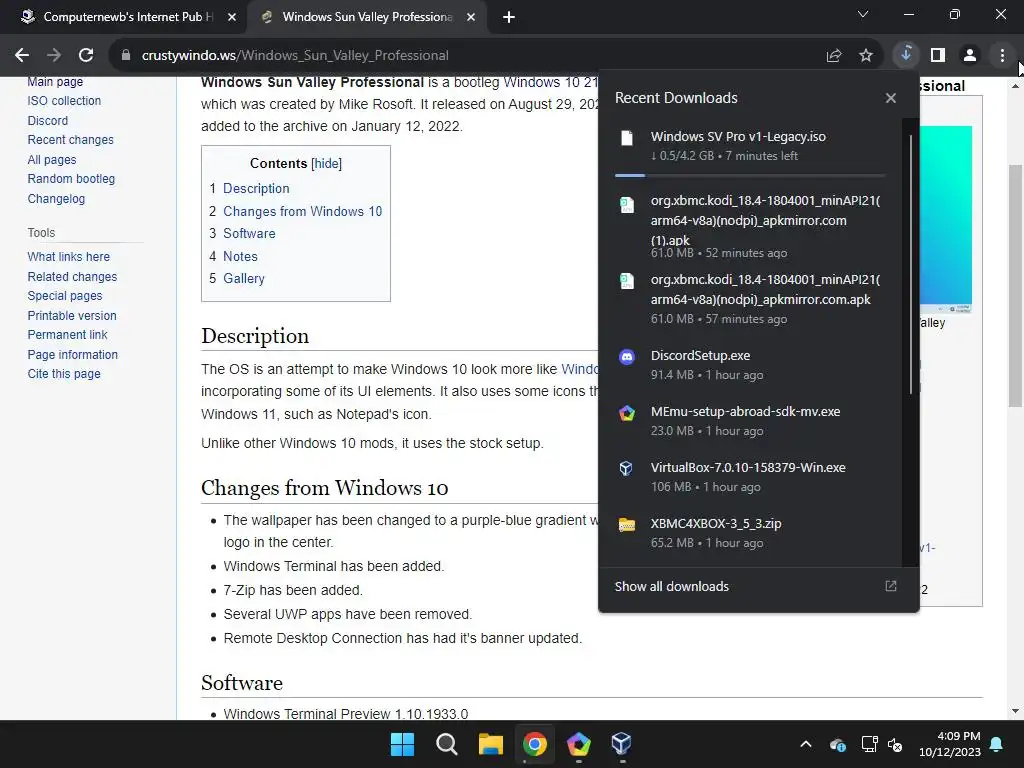Open the Chrome profile icon
This screenshot has height=768, width=1024.
click(x=970, y=56)
